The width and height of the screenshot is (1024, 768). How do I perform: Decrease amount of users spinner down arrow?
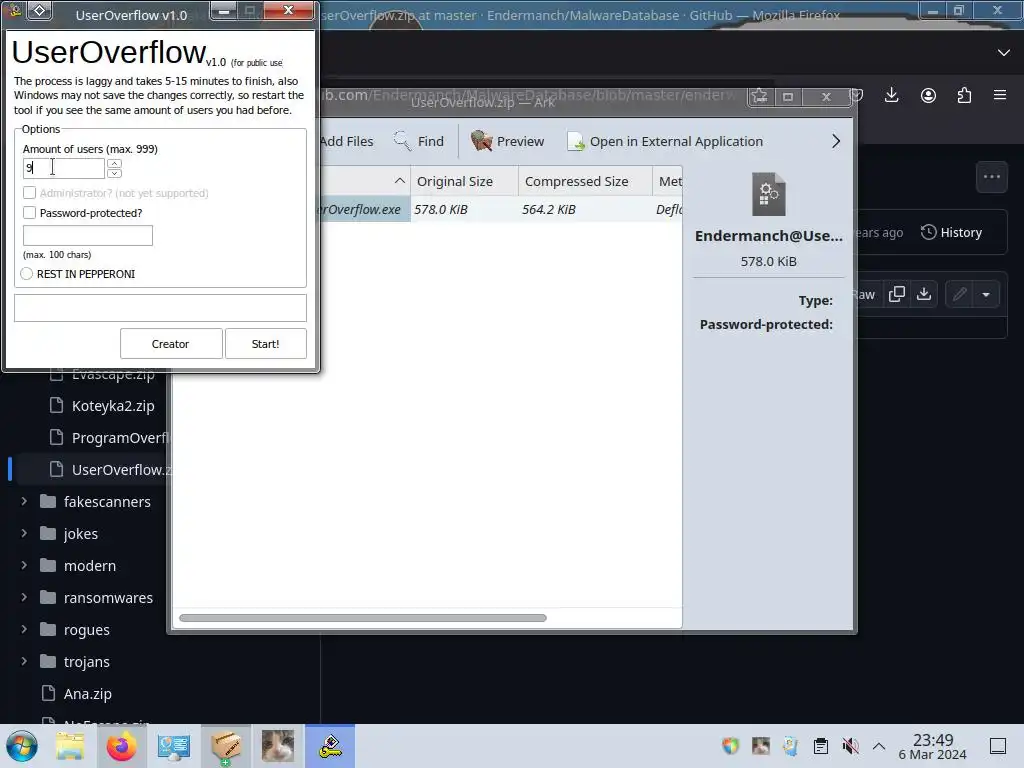click(114, 173)
